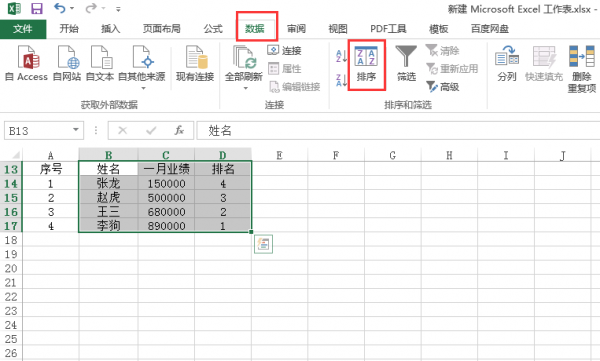
Task: Select column B header
Action: [108, 155]
